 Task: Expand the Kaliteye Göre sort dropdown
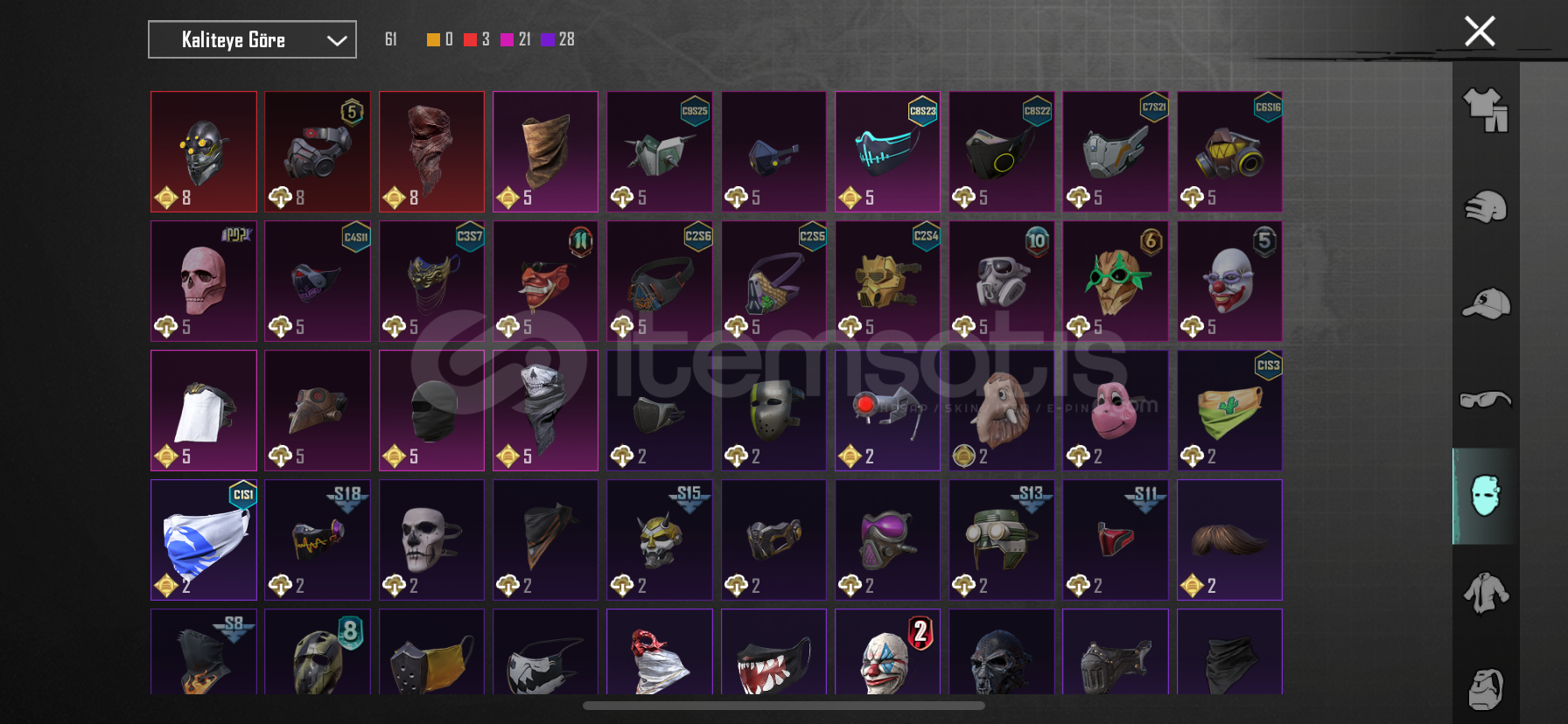tap(252, 39)
